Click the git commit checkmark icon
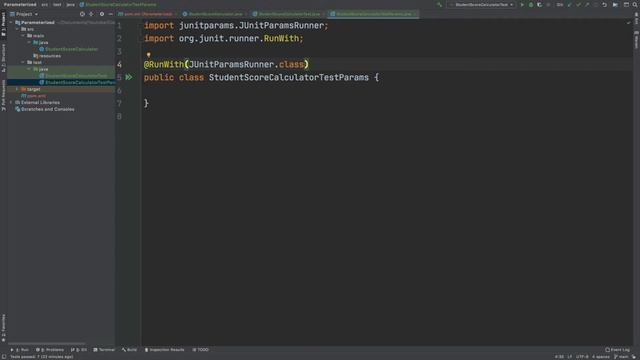The height and width of the screenshot is (360, 640). 578,5
